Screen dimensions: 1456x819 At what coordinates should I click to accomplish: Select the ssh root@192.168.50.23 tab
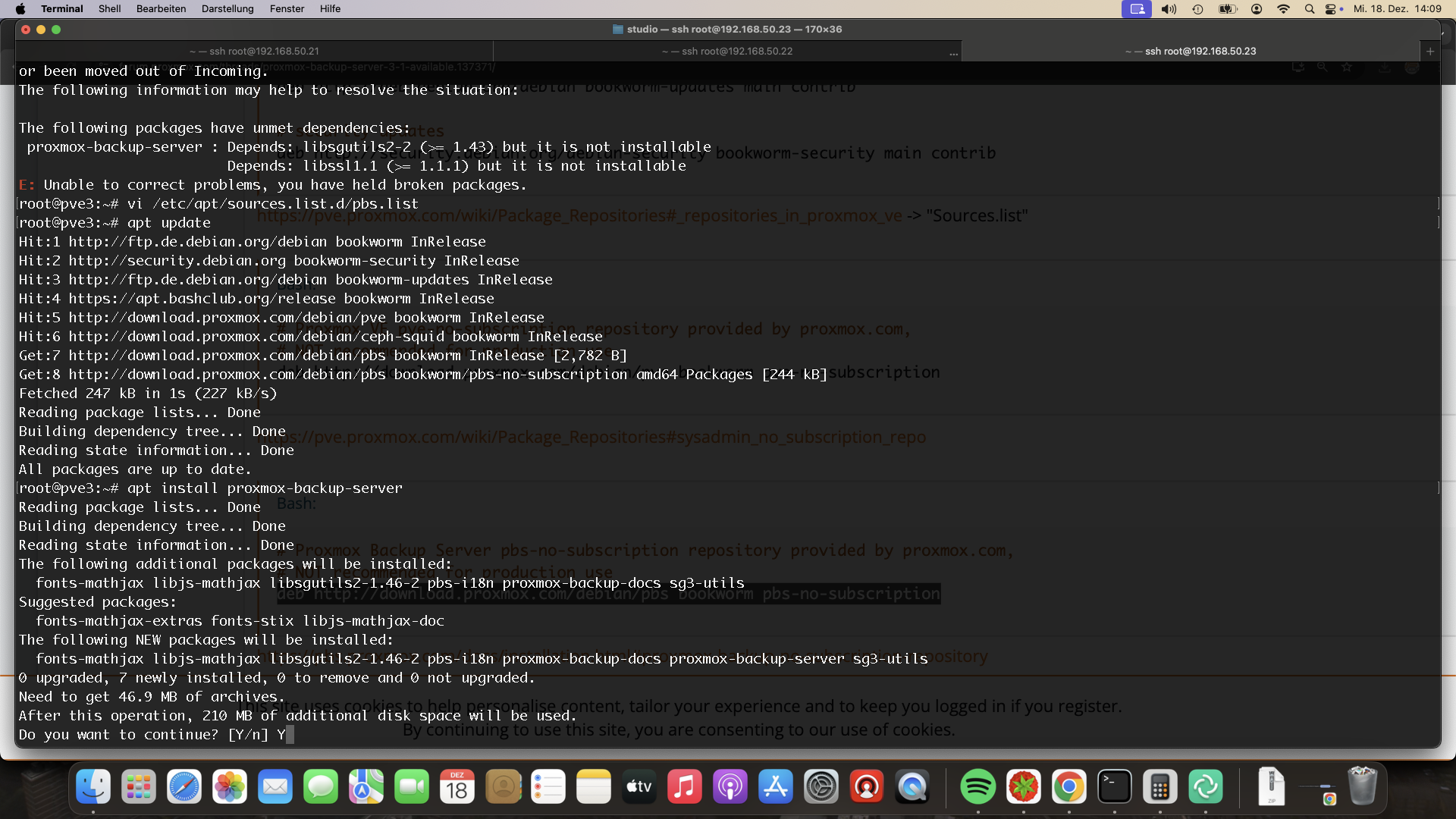[1191, 51]
